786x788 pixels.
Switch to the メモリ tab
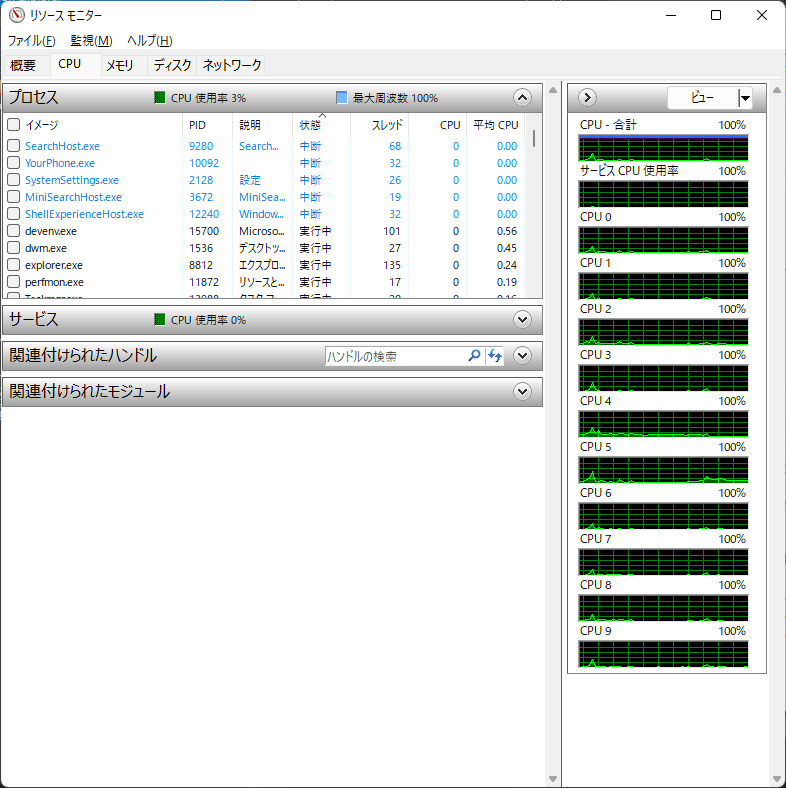click(x=120, y=66)
